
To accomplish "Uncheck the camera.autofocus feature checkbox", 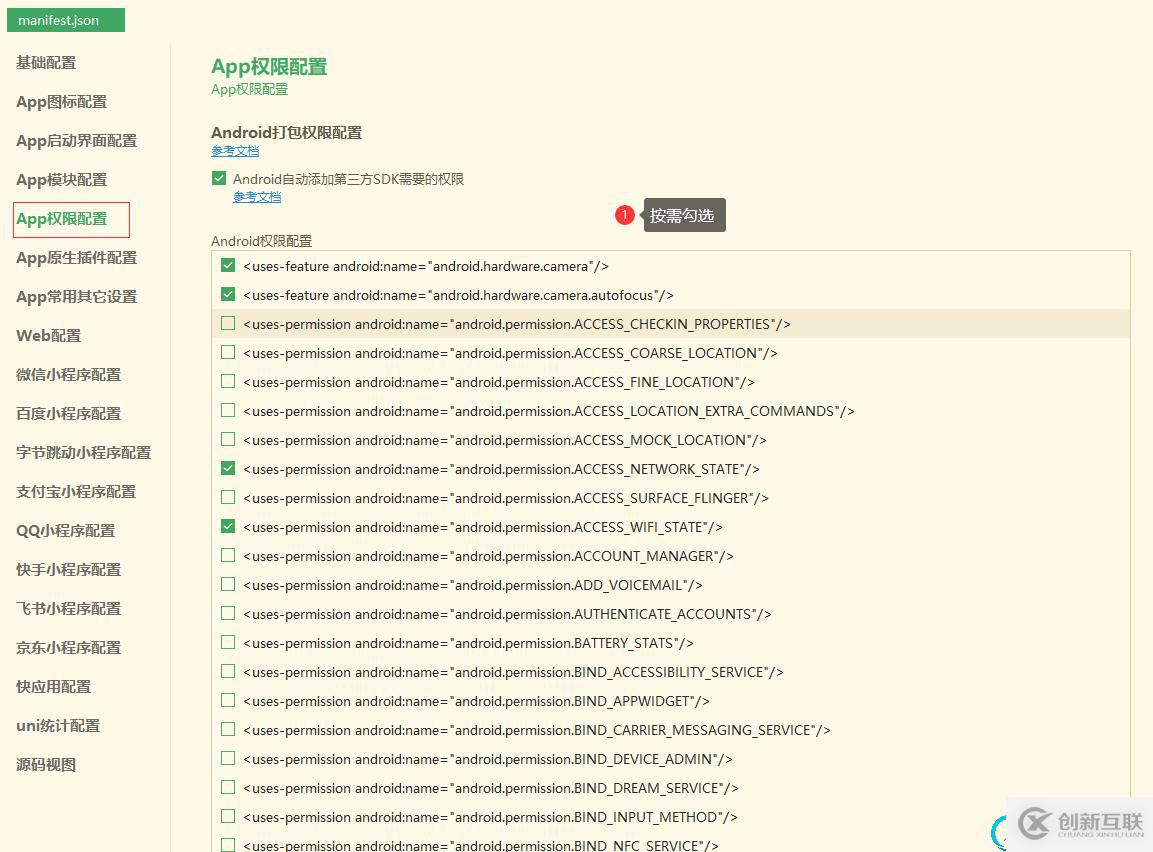I will 228,295.
